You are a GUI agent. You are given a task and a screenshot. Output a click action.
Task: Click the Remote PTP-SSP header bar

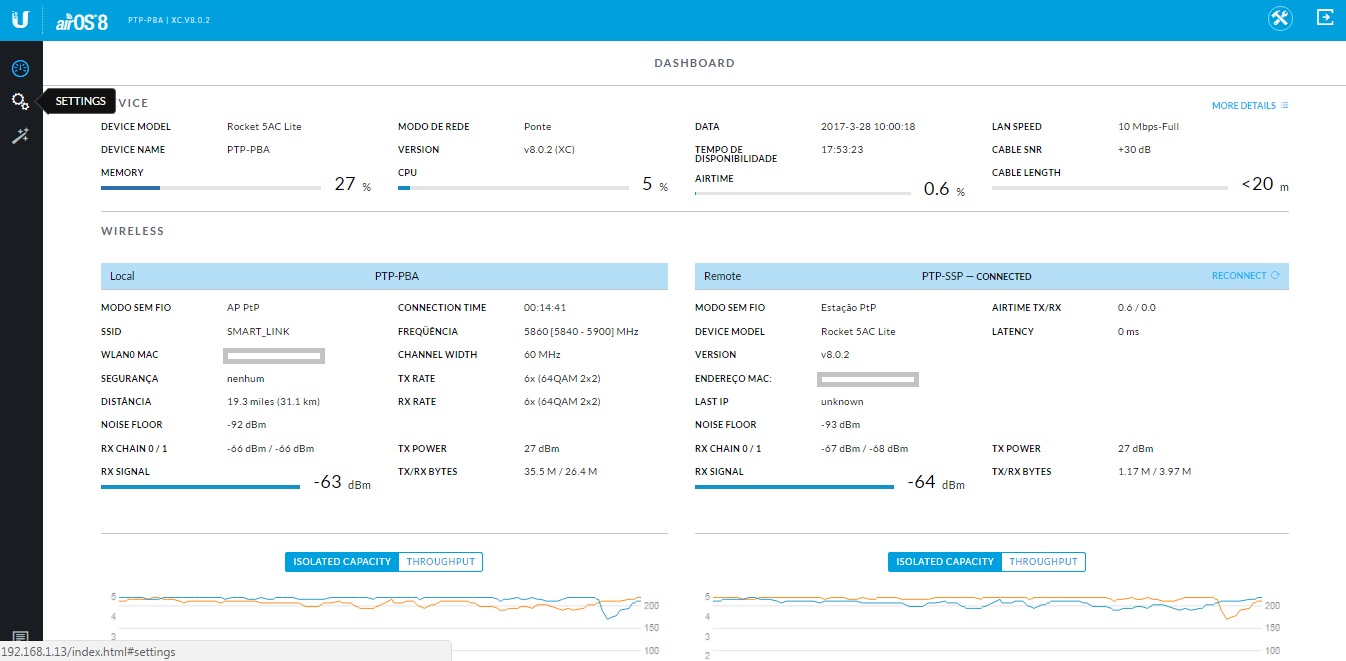click(992, 276)
